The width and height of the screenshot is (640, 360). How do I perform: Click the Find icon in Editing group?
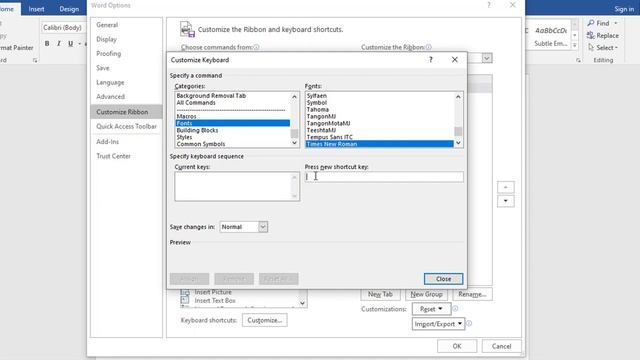point(591,23)
